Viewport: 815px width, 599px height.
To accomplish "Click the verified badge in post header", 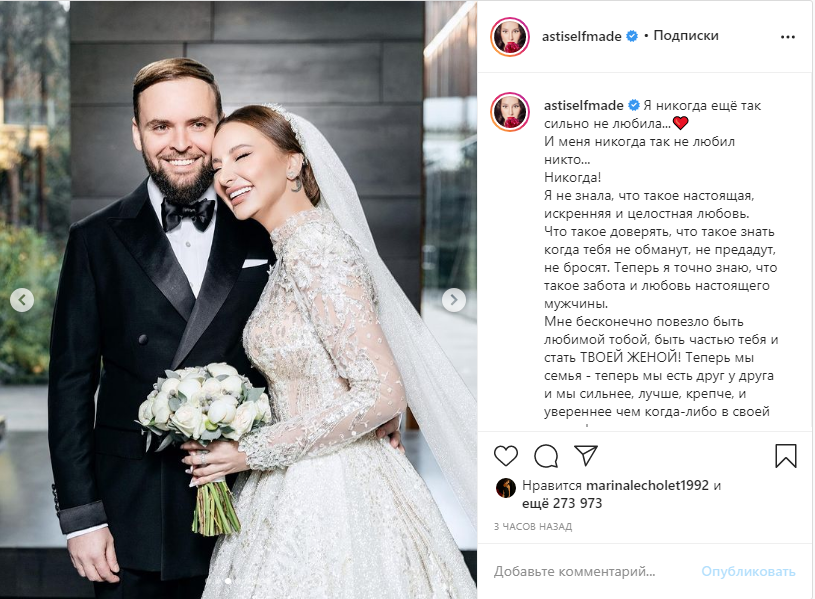I will tap(632, 36).
